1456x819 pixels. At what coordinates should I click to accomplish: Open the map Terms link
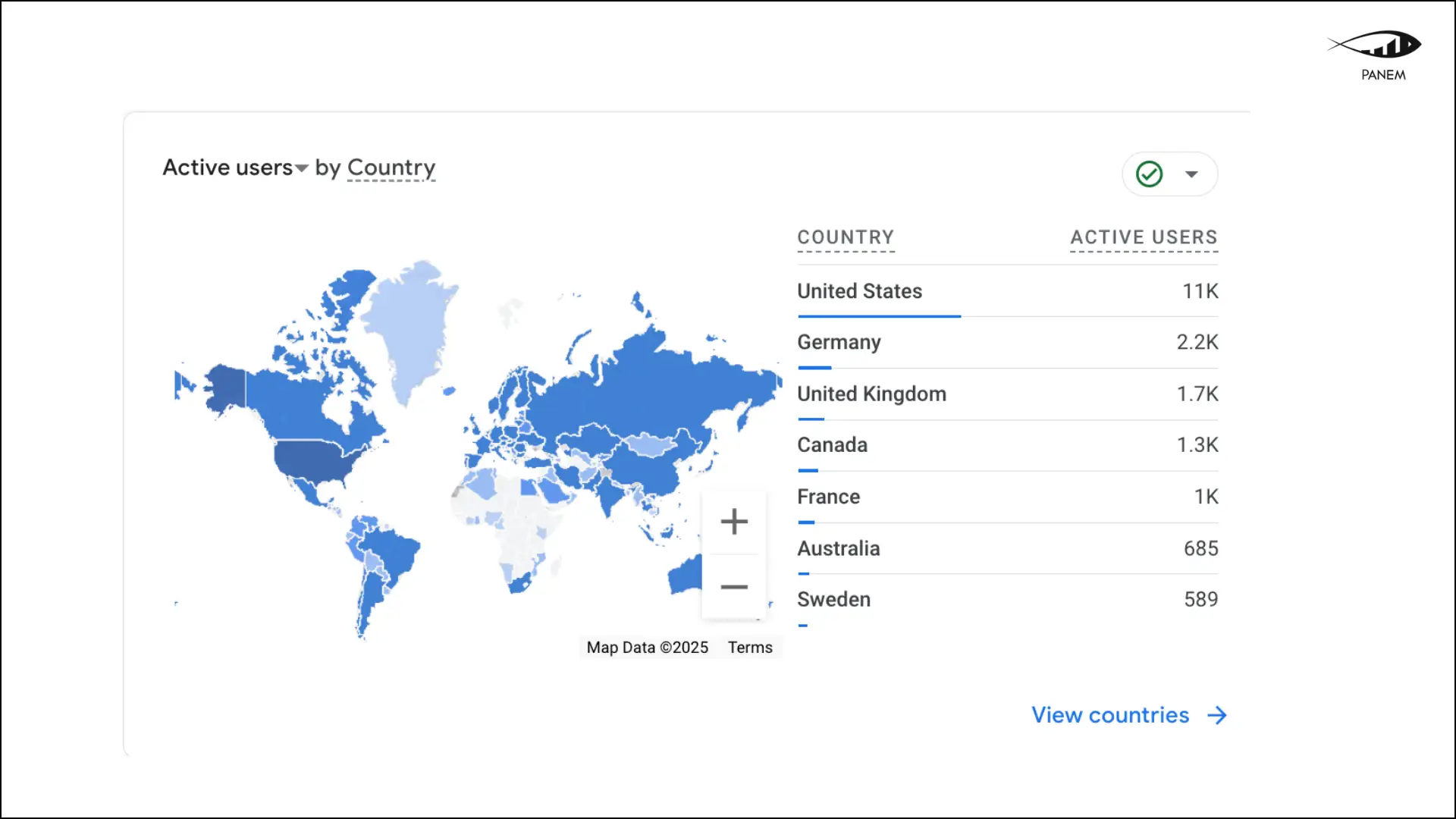(x=749, y=648)
